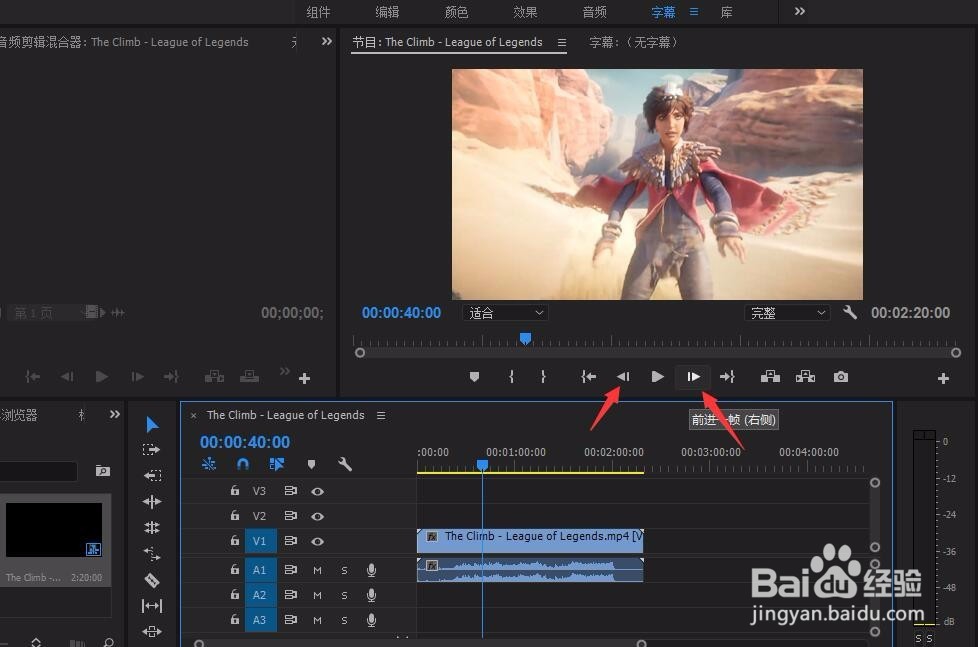This screenshot has width=978, height=647.
Task: Toggle insert sequence as nest option
Action: click(x=209, y=464)
